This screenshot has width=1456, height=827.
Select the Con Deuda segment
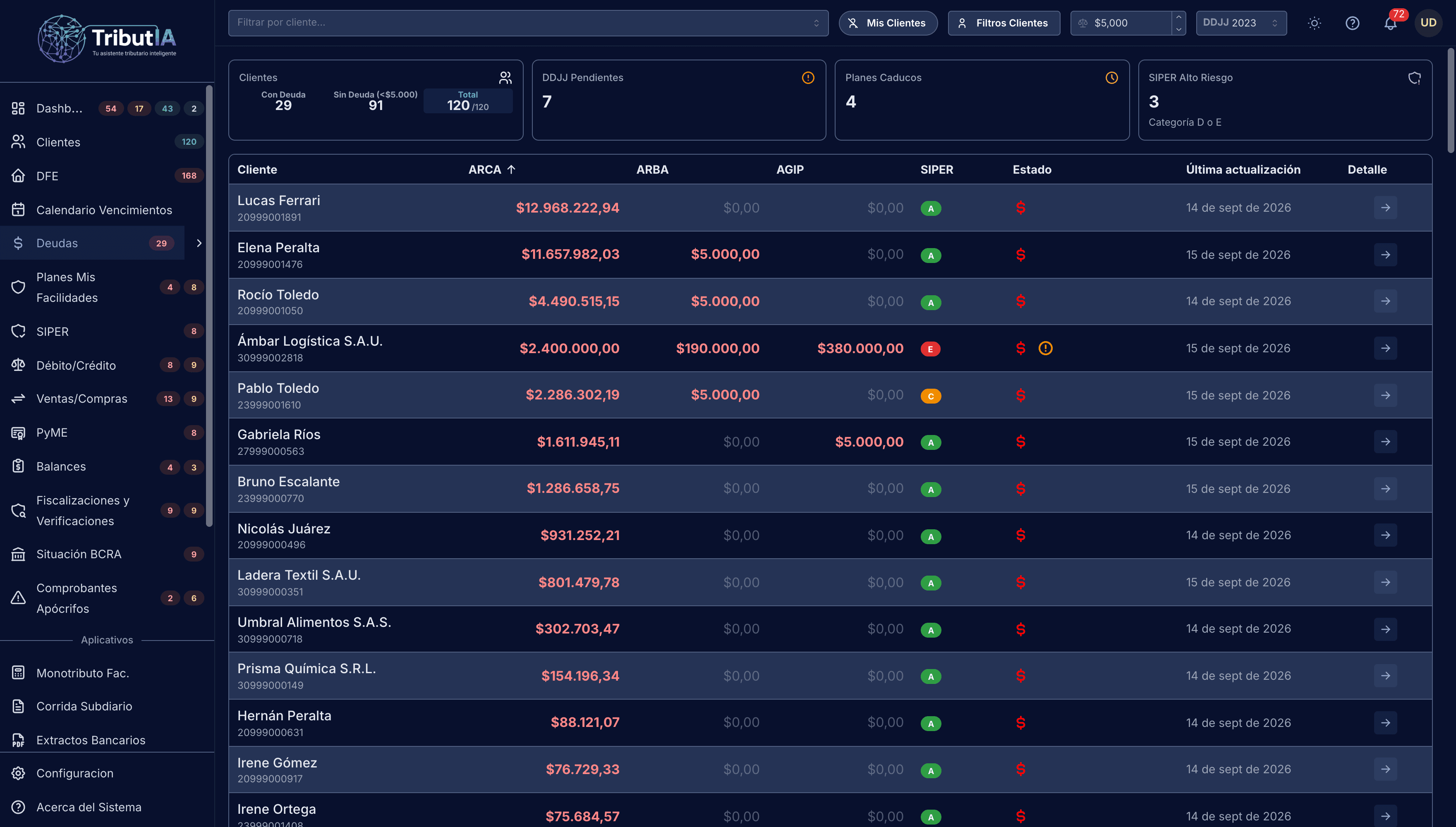tap(283, 100)
